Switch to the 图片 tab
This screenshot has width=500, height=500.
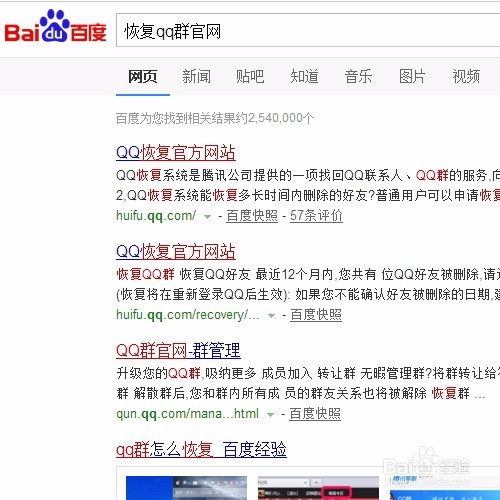point(412,77)
